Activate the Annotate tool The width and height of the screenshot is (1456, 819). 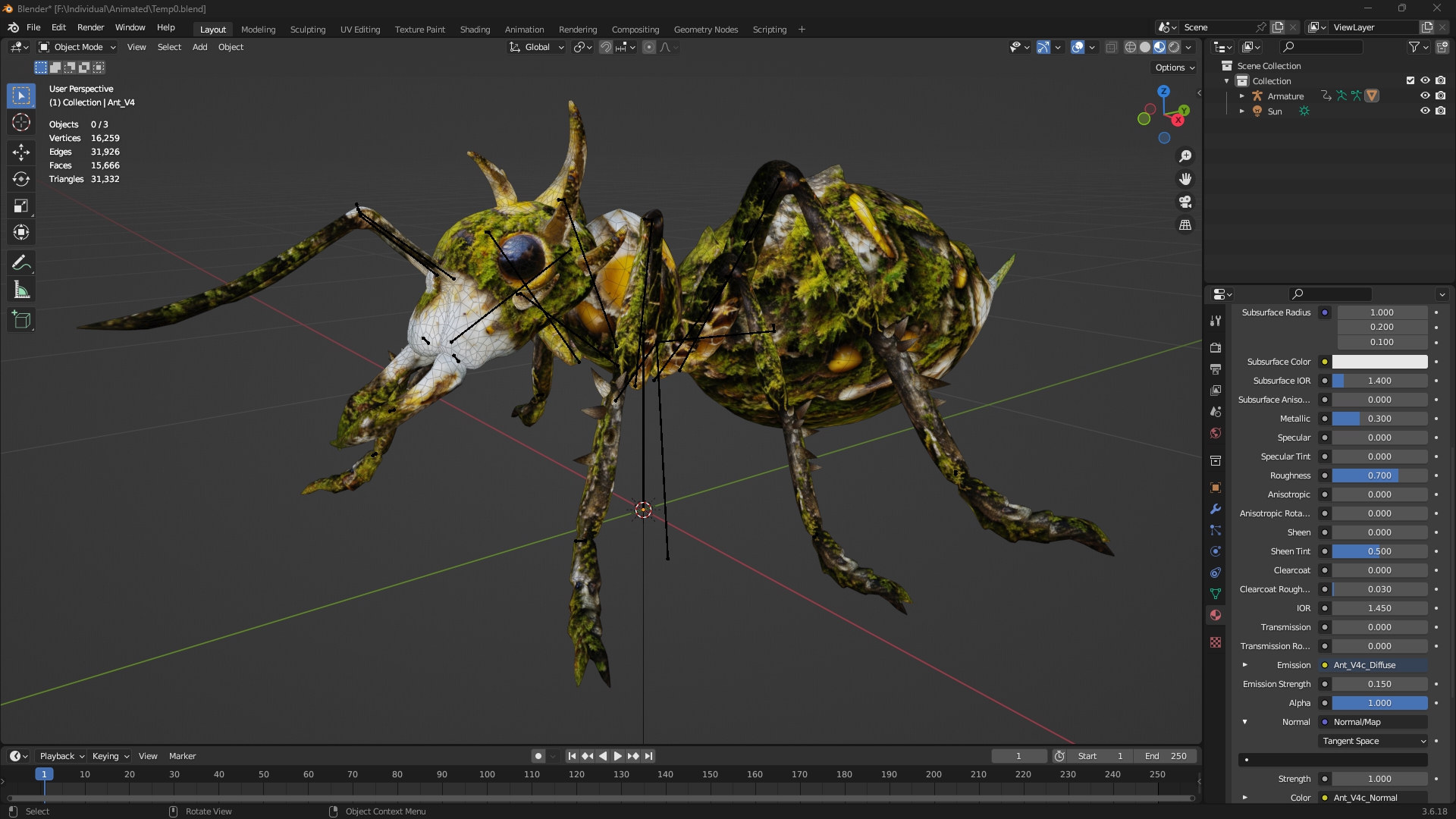point(21,263)
